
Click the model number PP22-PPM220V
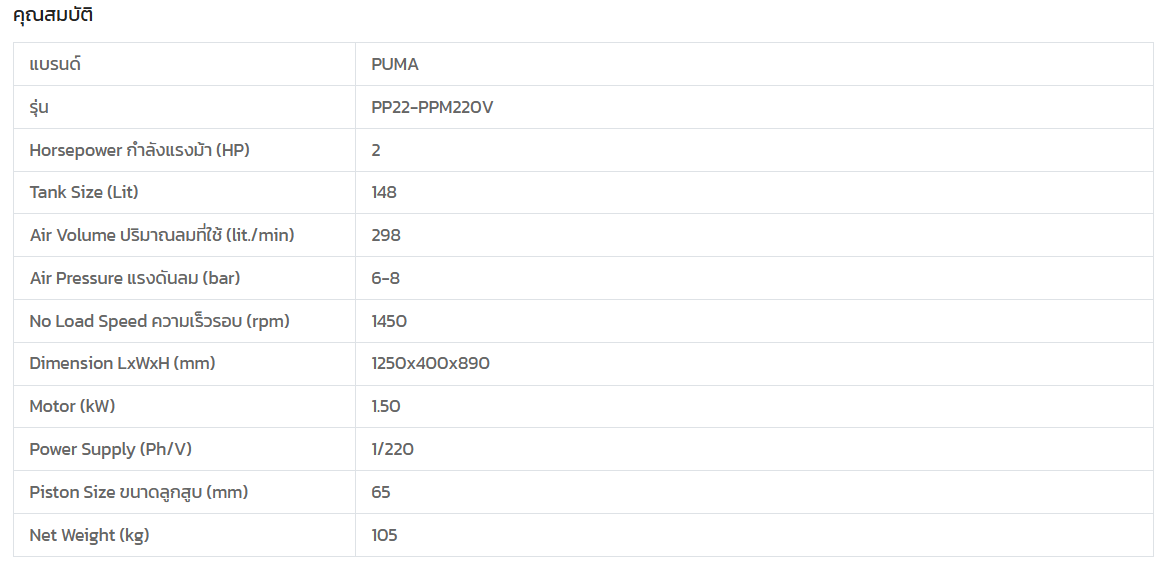click(431, 107)
